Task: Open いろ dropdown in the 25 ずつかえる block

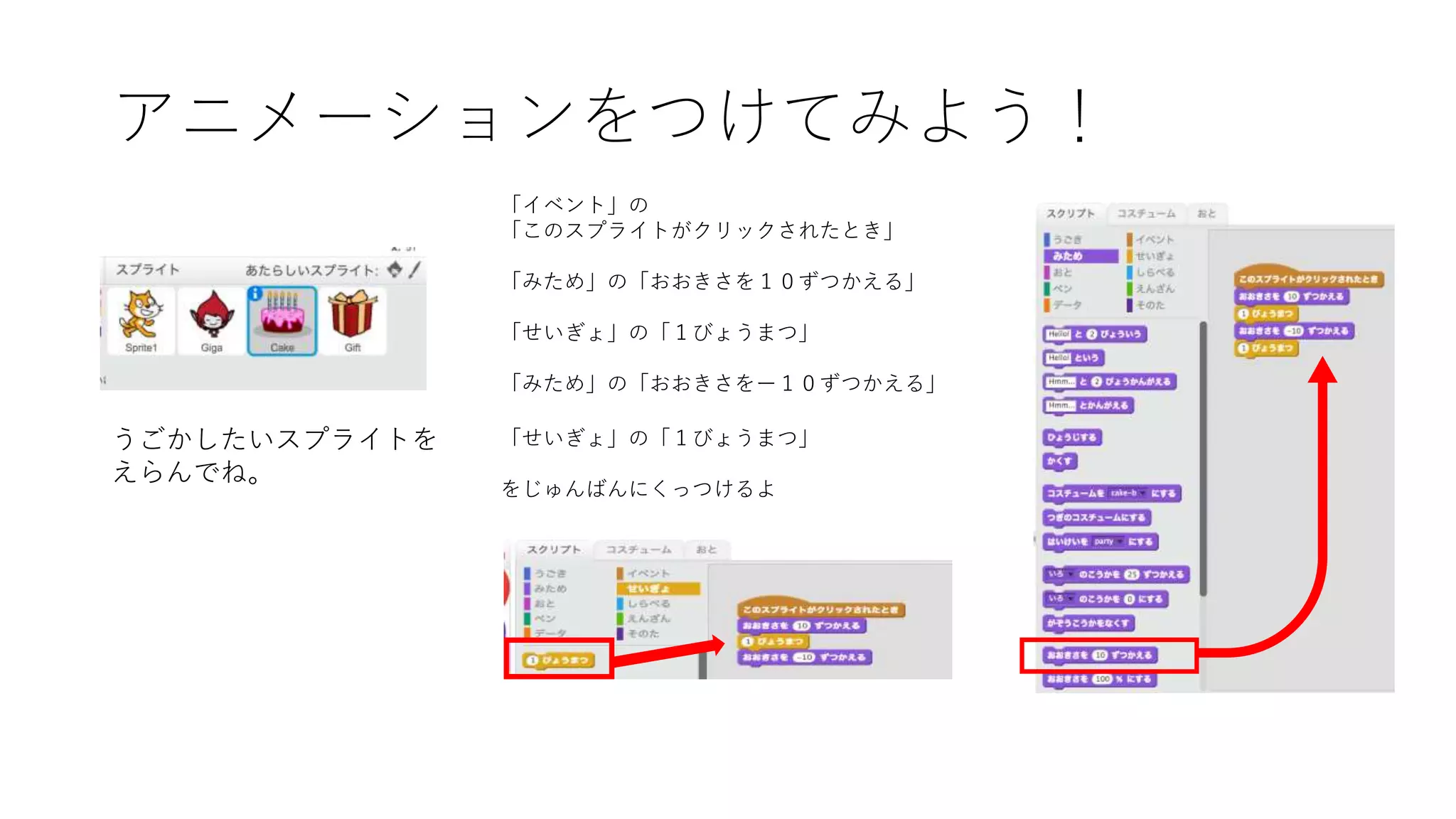Action: pyautogui.click(x=1060, y=574)
